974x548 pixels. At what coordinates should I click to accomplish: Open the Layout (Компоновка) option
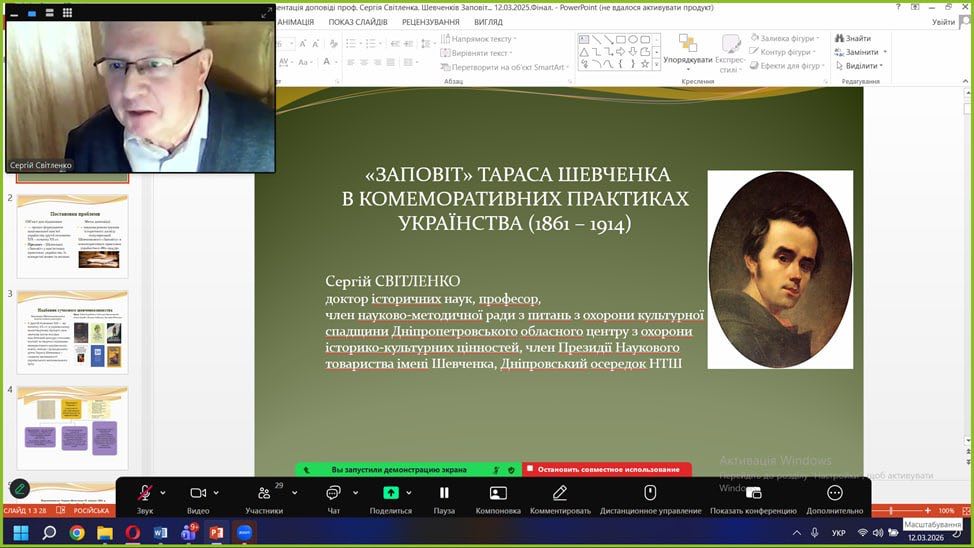(x=498, y=494)
